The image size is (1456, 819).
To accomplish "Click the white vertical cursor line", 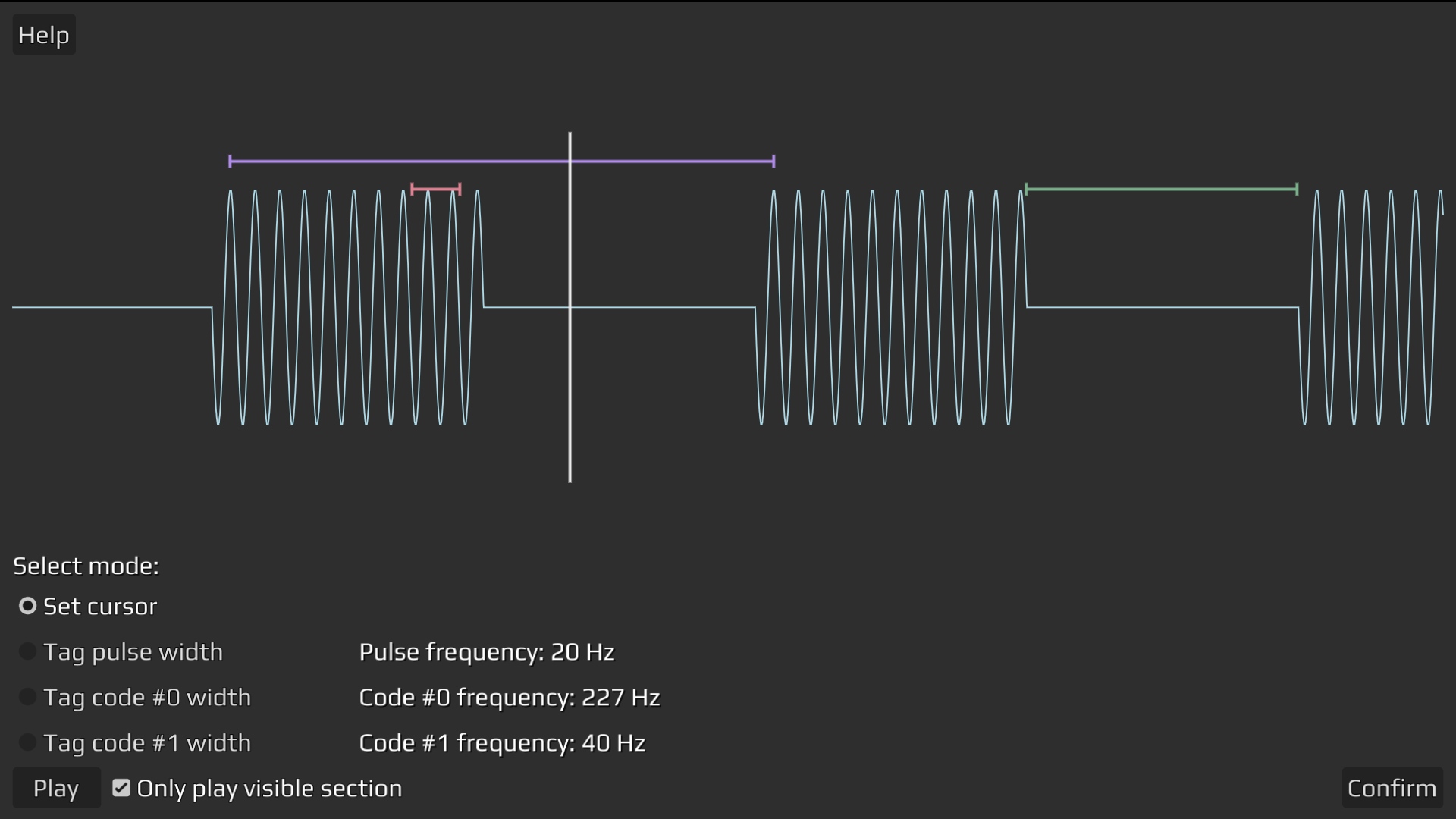I will [570, 379].
